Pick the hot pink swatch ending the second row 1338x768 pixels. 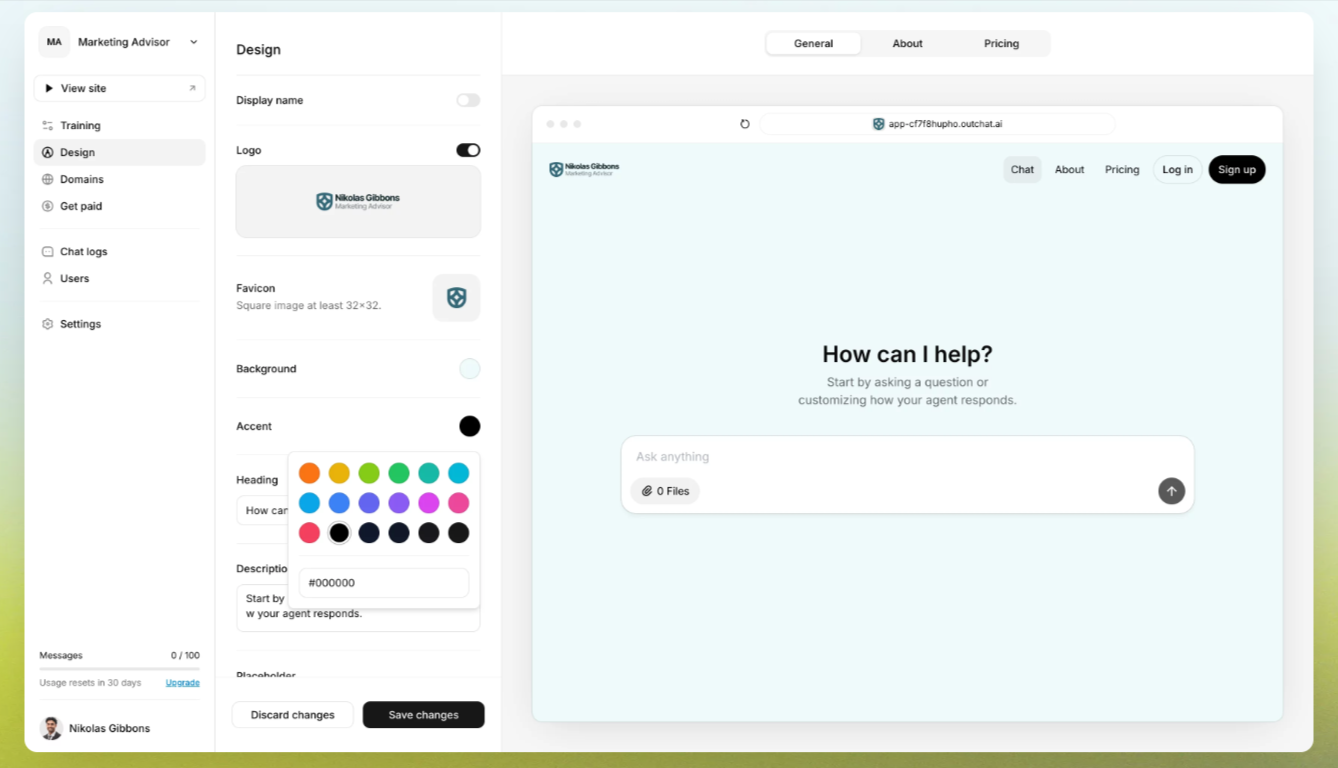[458, 503]
